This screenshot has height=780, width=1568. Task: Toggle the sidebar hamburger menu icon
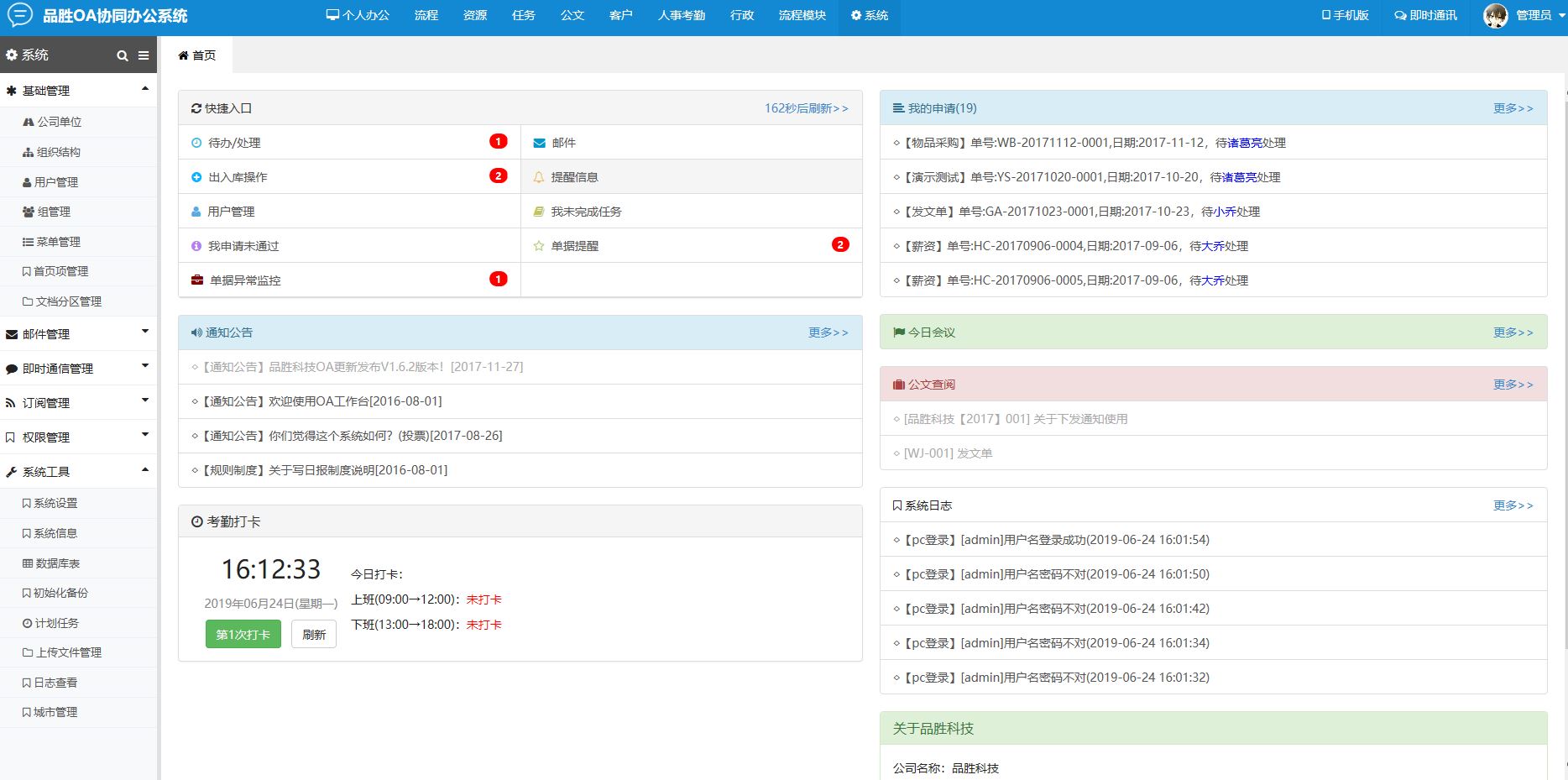pos(144,55)
